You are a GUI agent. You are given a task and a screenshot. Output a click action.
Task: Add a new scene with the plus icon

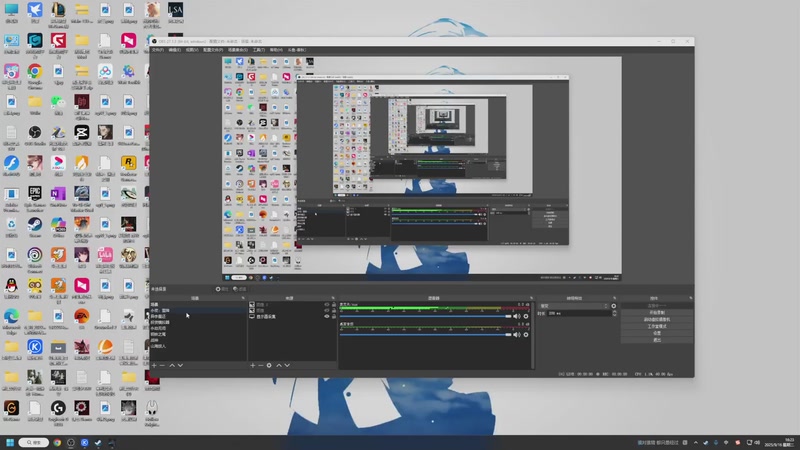154,365
